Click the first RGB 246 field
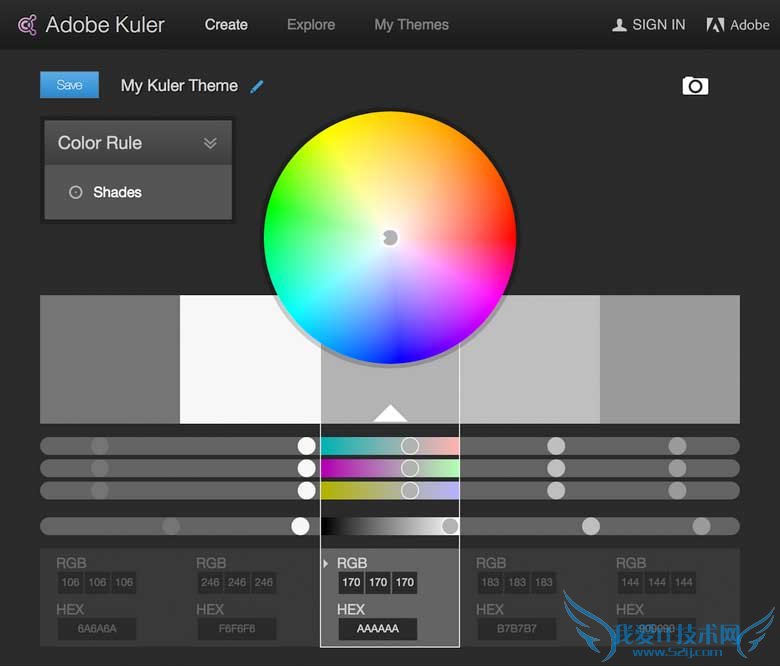The image size is (780, 667). coord(210,582)
